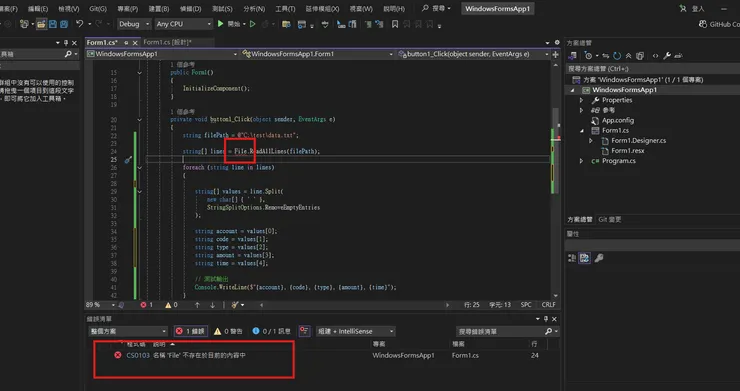
Task: Click the alphabetical sort icon in Properties panel
Action: click(585, 258)
